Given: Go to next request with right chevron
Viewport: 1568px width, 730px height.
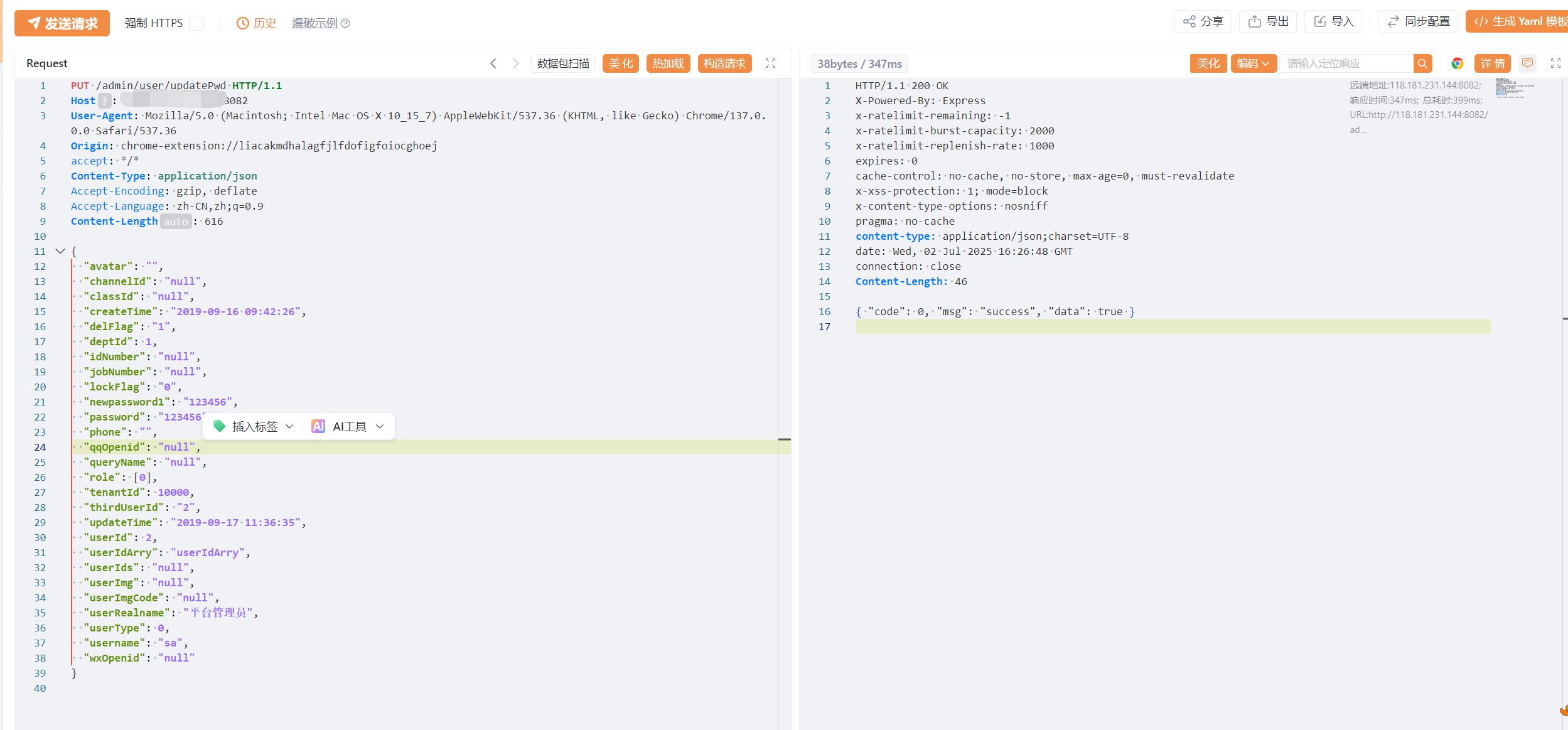Looking at the screenshot, I should point(516,63).
